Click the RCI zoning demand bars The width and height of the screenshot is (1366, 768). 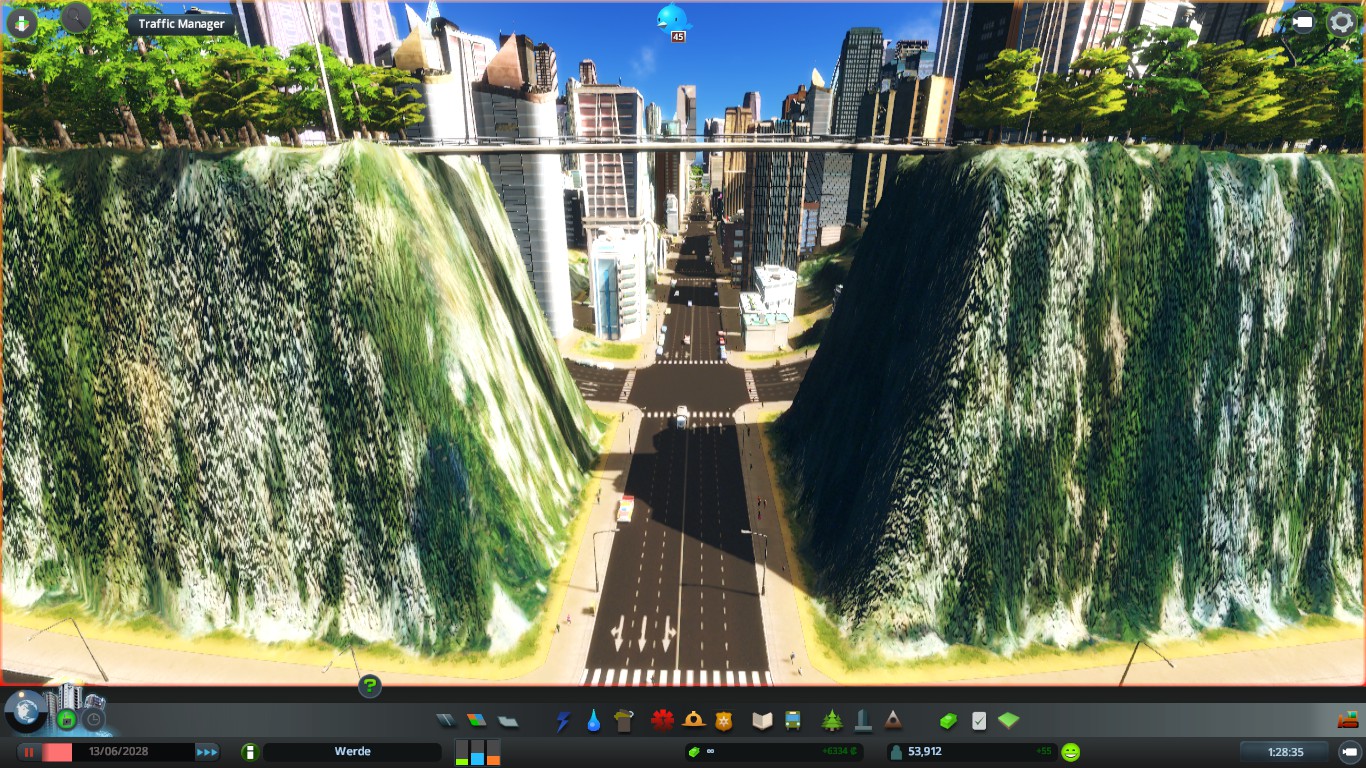tap(477, 752)
